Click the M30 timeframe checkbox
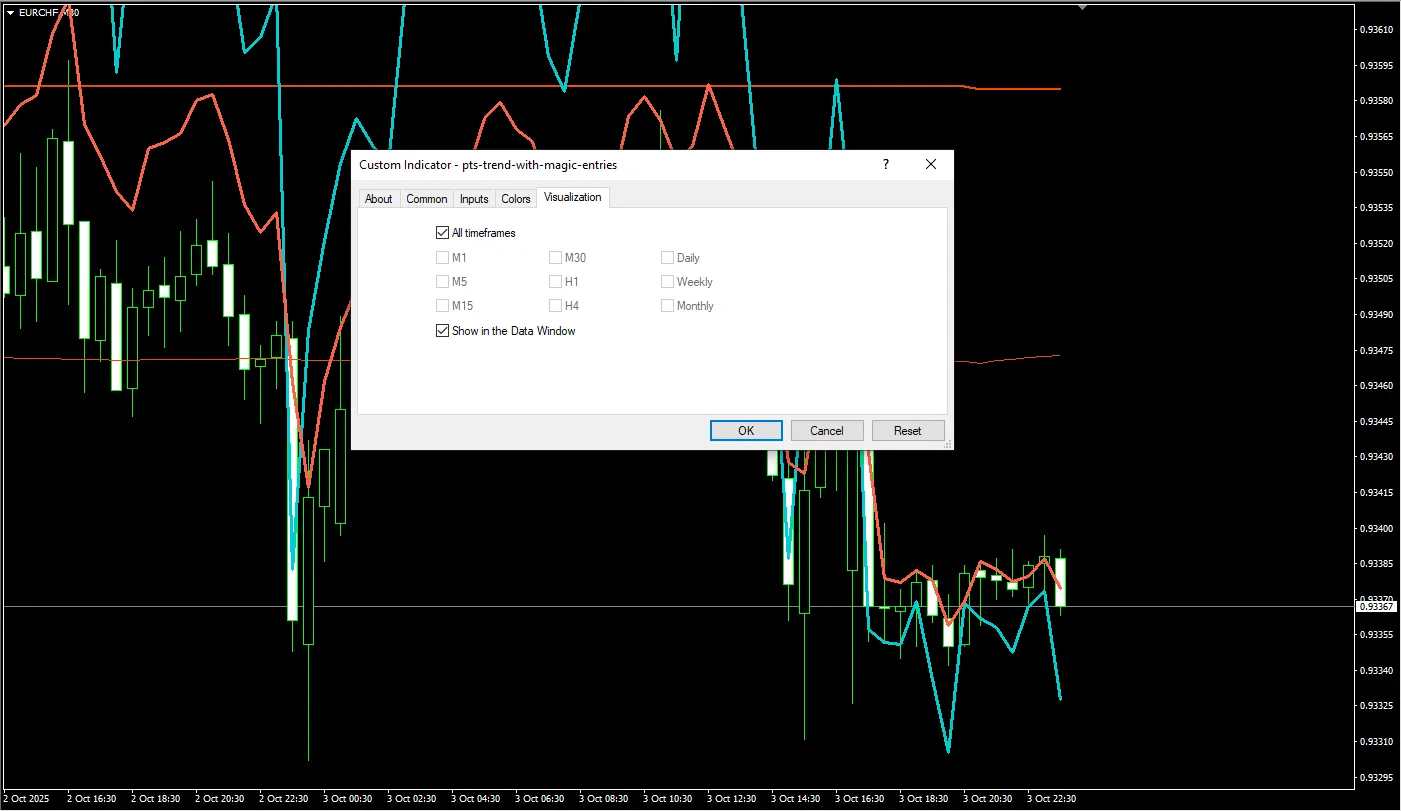 point(555,258)
